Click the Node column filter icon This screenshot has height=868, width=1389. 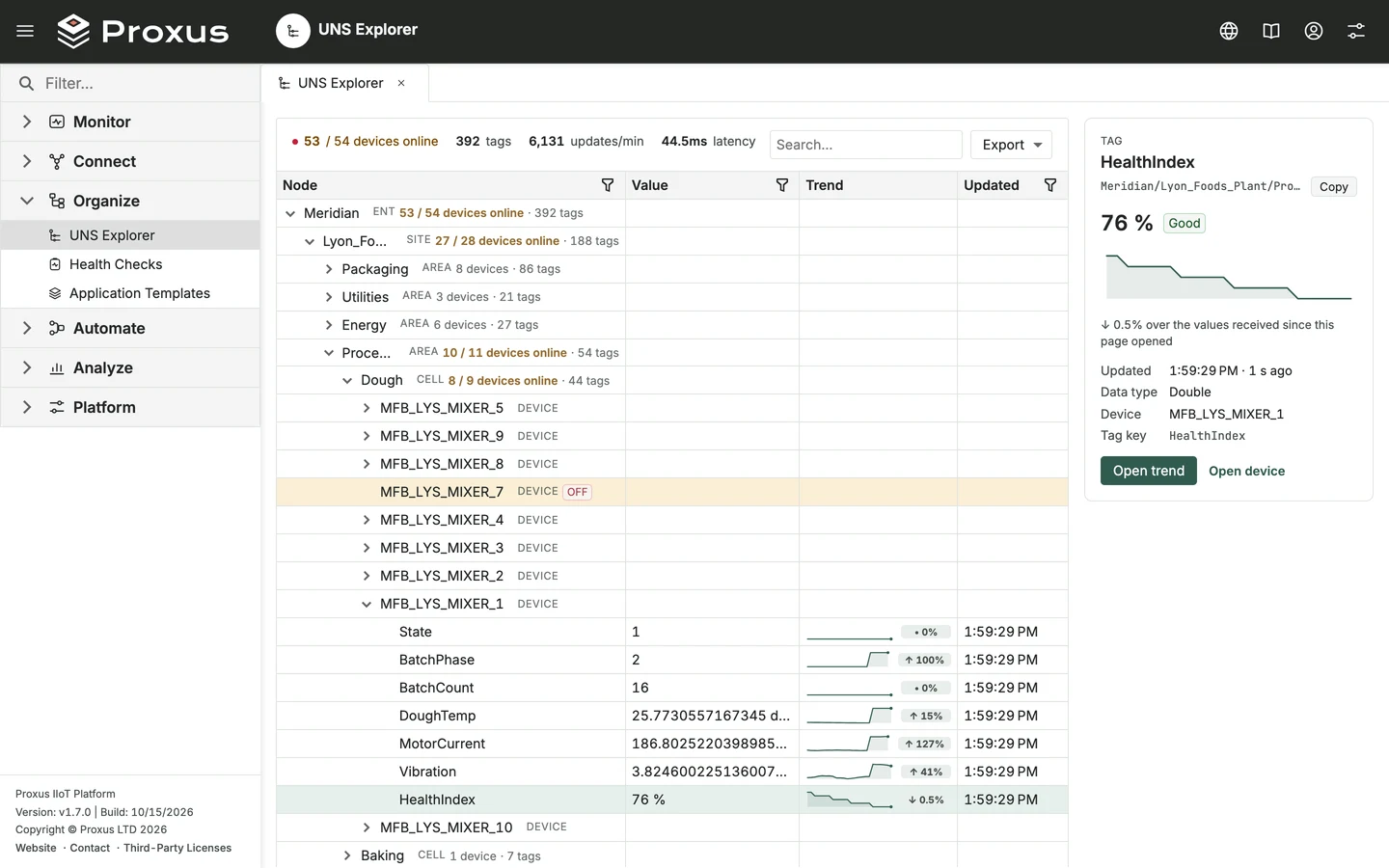[608, 185]
